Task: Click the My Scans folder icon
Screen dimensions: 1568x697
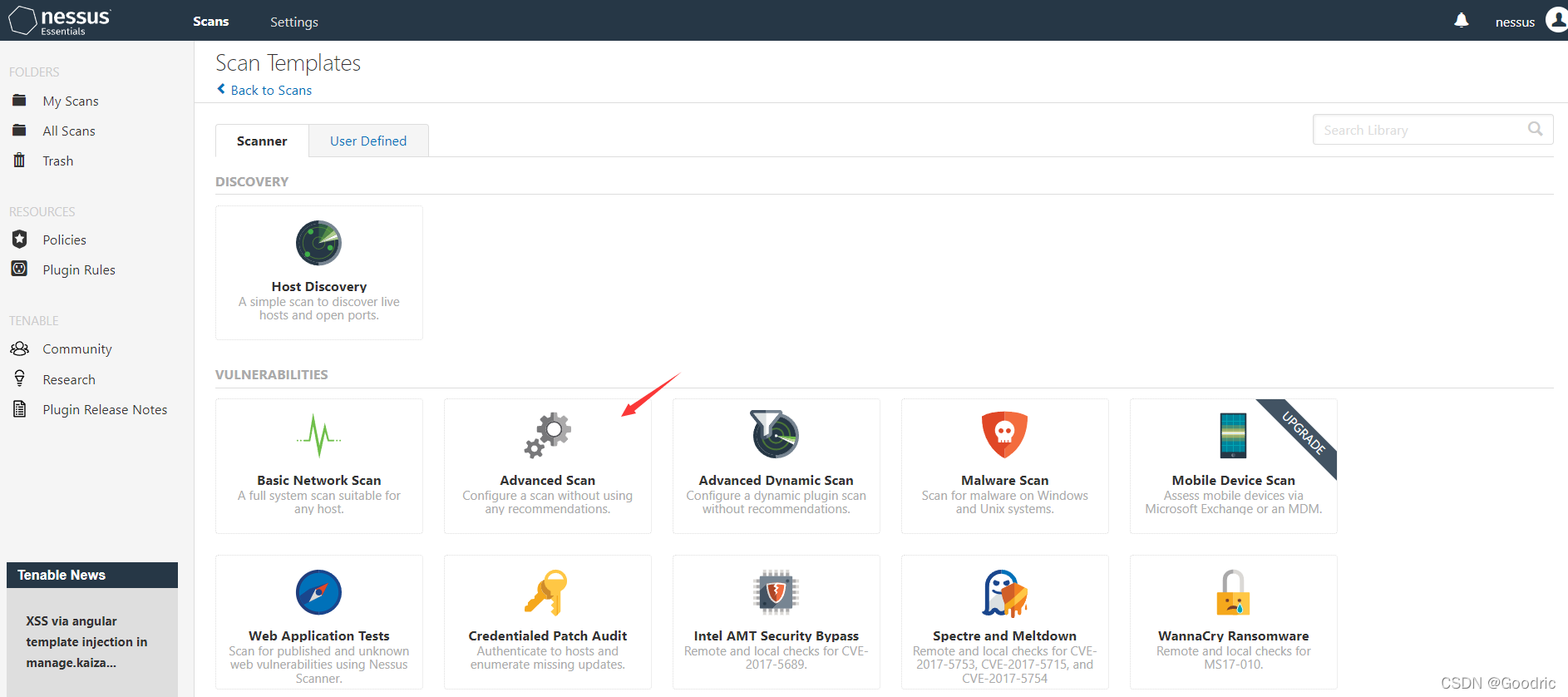Action: coord(19,101)
